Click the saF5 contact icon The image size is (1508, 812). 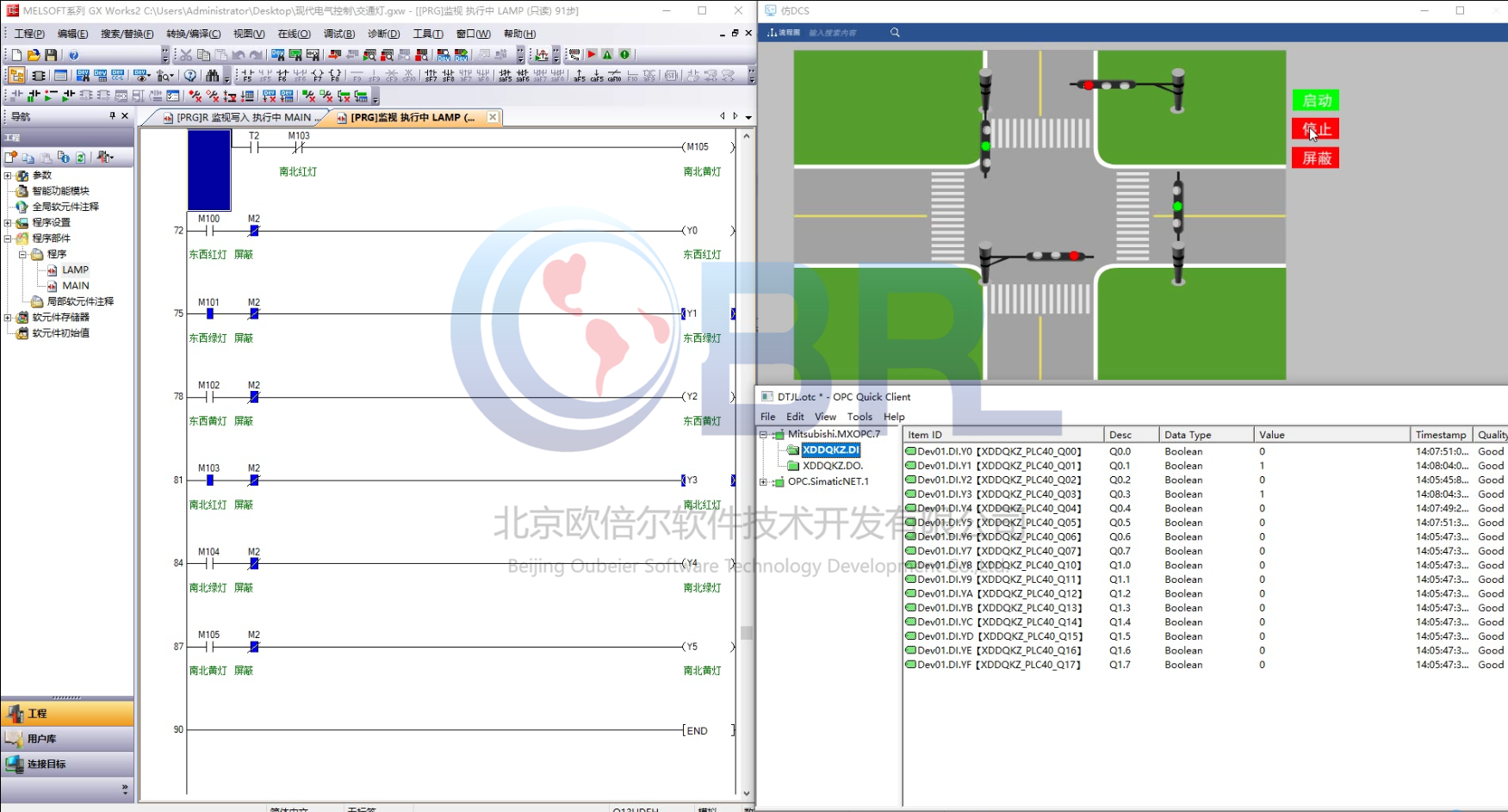coord(505,76)
